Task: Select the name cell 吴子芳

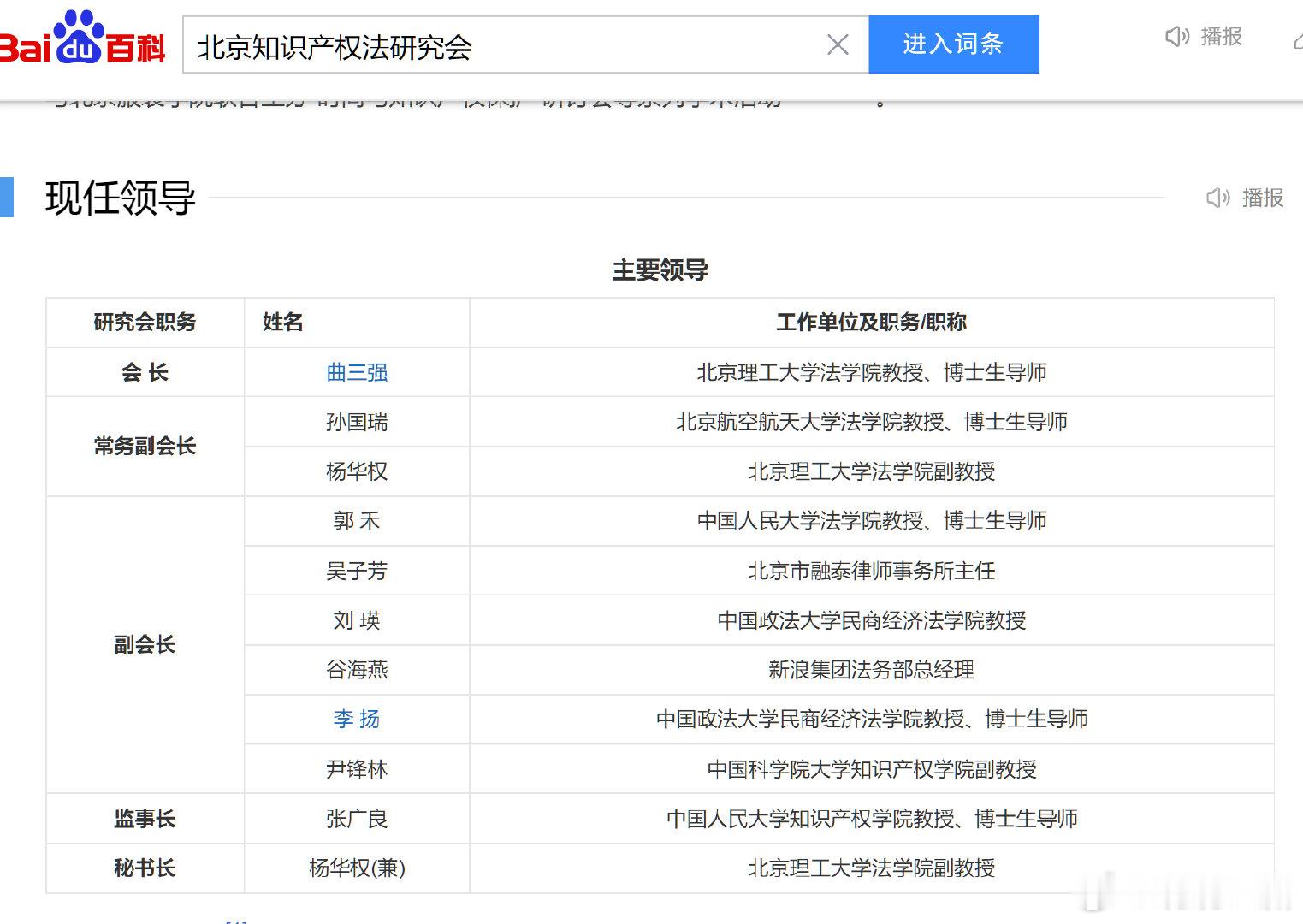Action: (357, 571)
